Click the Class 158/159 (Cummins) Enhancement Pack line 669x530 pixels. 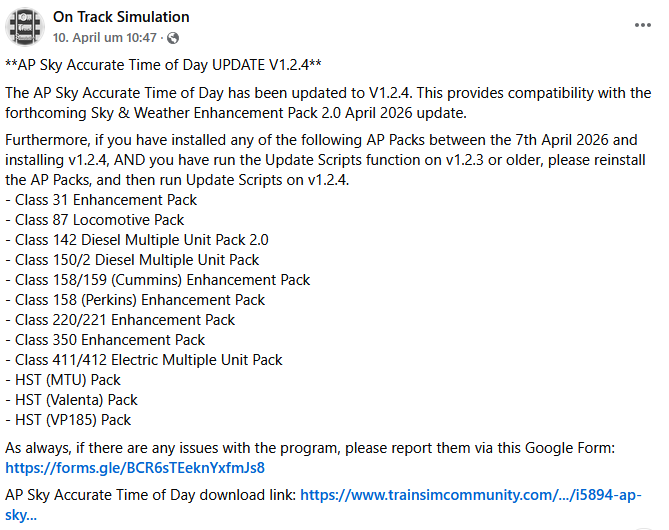point(158,280)
